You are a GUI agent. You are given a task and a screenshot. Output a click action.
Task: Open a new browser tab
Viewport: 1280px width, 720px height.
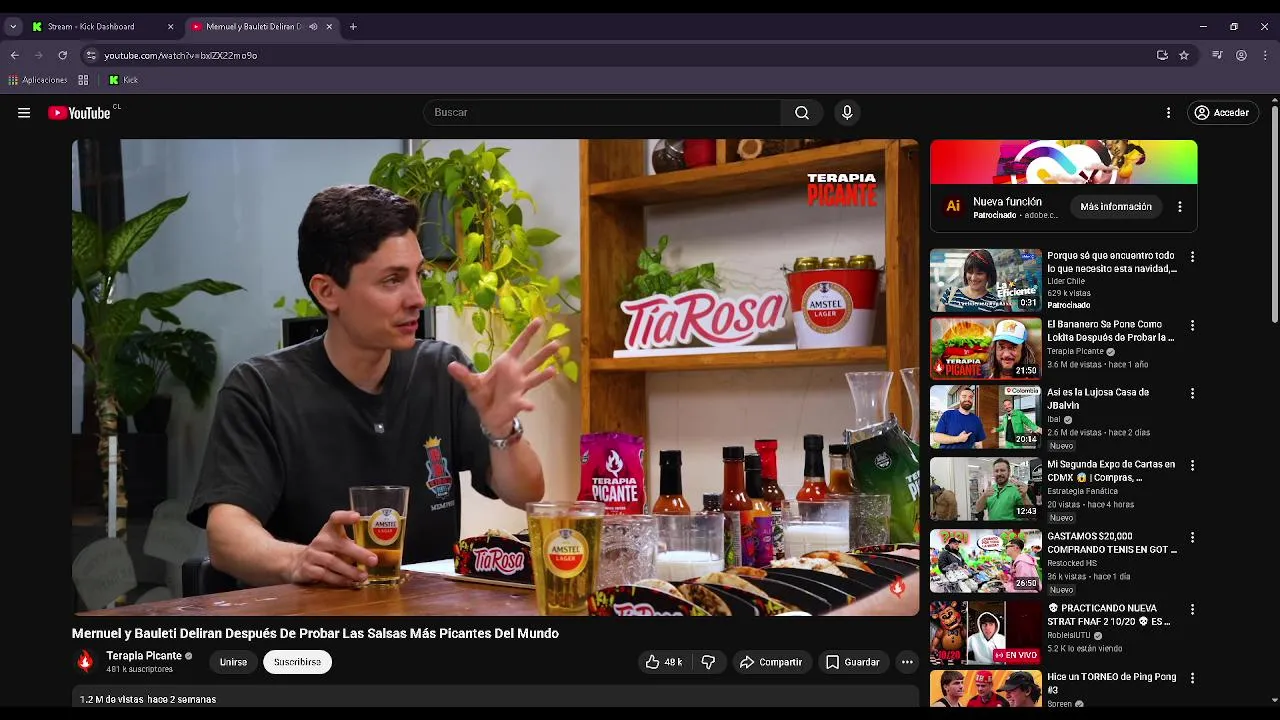point(353,27)
